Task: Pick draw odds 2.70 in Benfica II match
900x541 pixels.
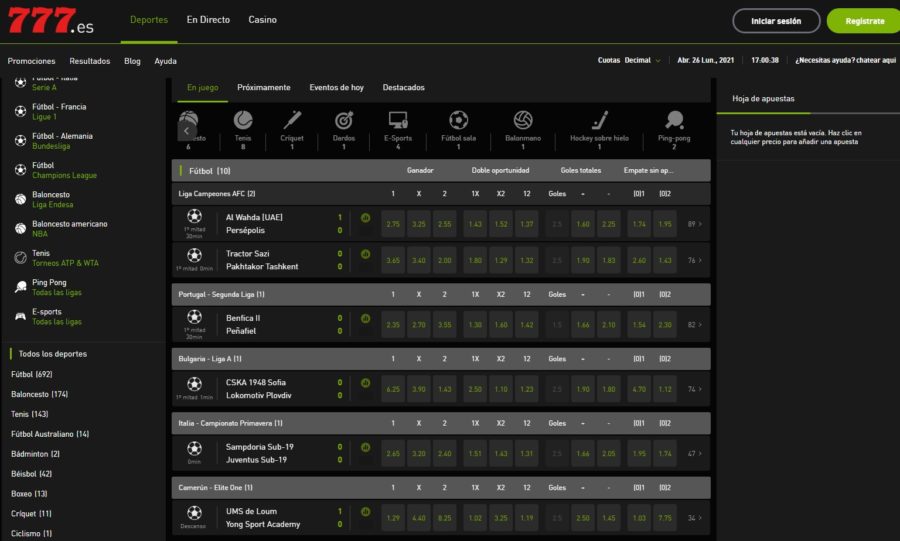Action: click(418, 325)
